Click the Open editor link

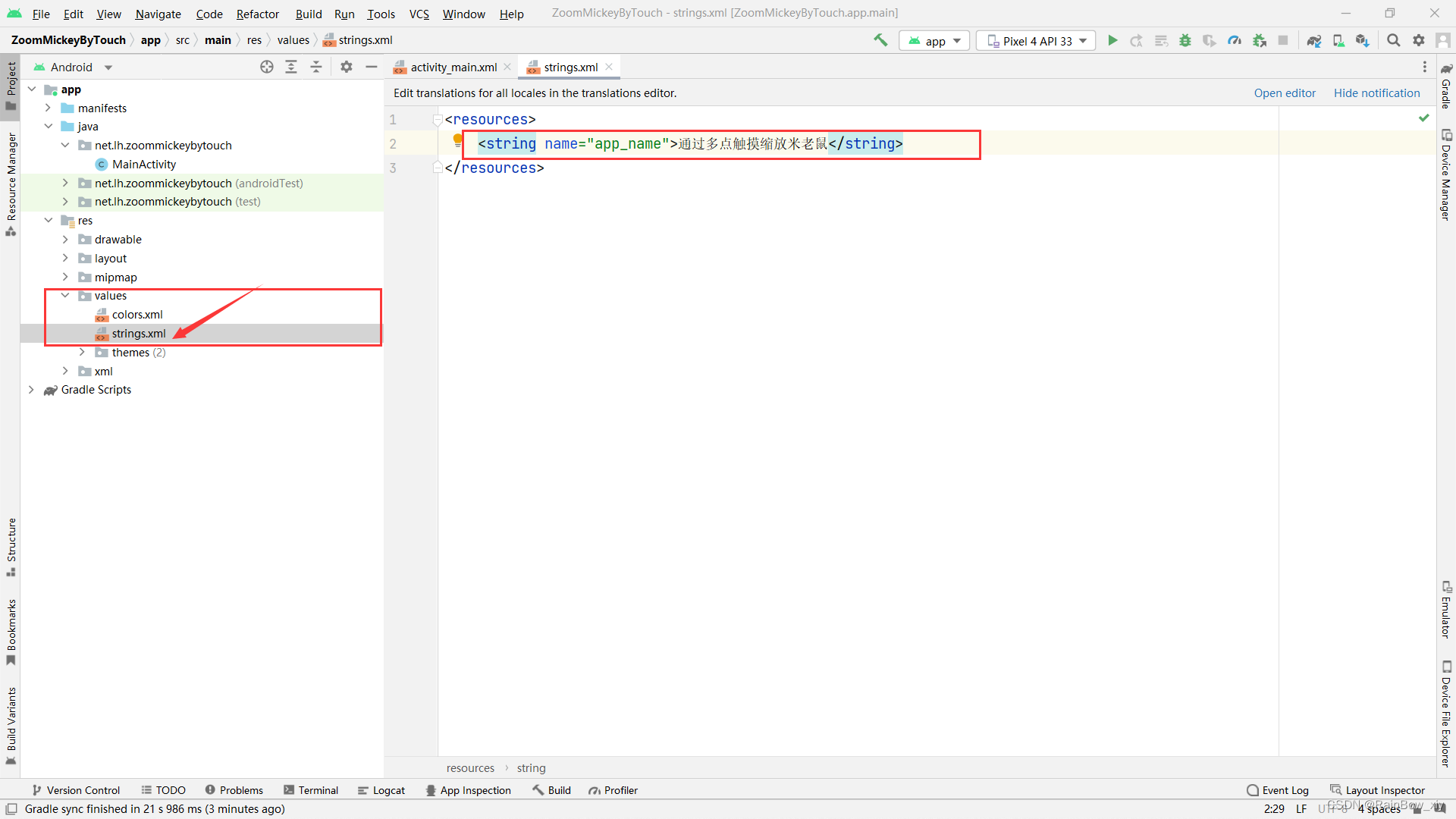coord(1284,93)
